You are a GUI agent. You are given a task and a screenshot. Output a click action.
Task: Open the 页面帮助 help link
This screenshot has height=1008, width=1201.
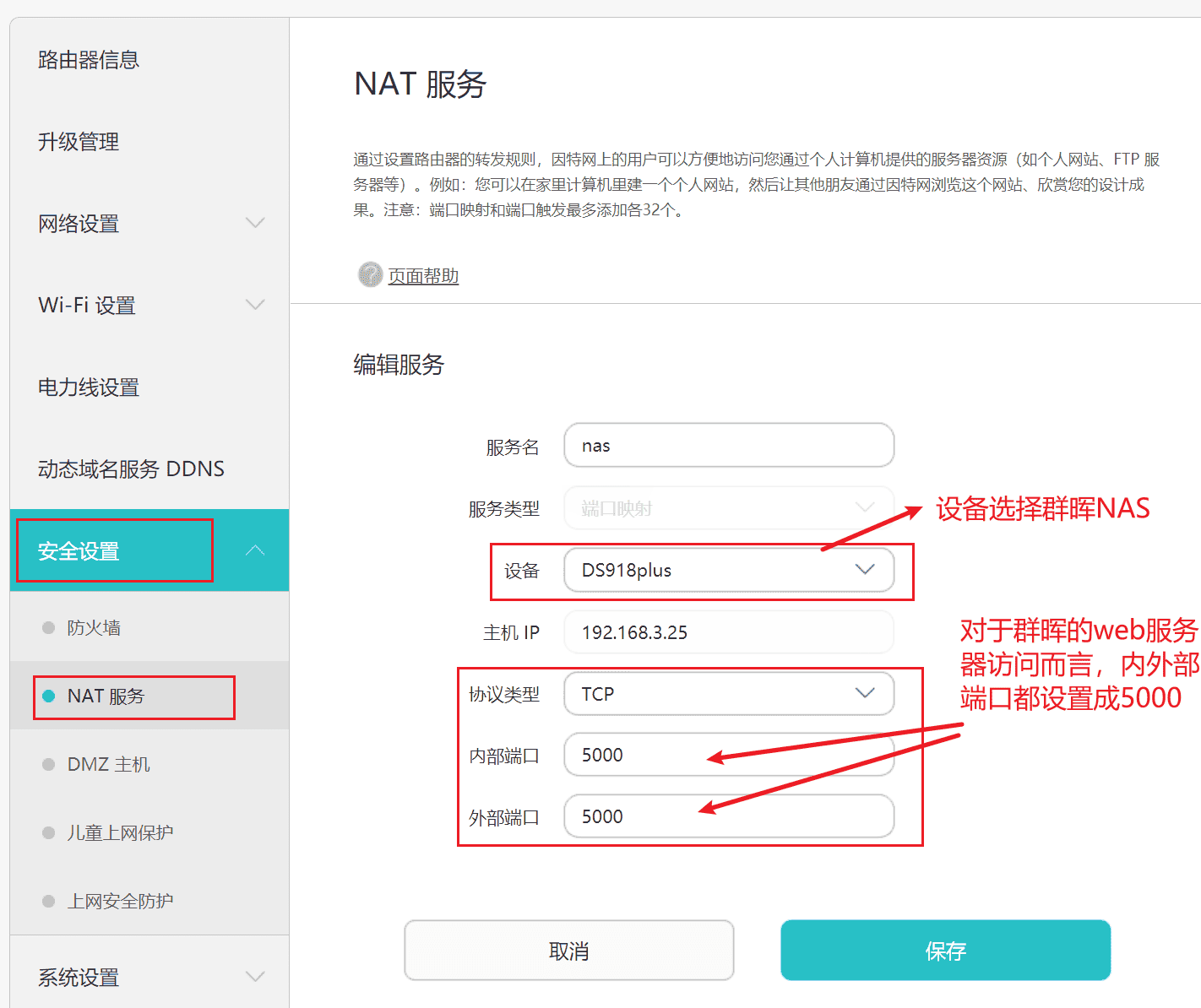[x=423, y=276]
